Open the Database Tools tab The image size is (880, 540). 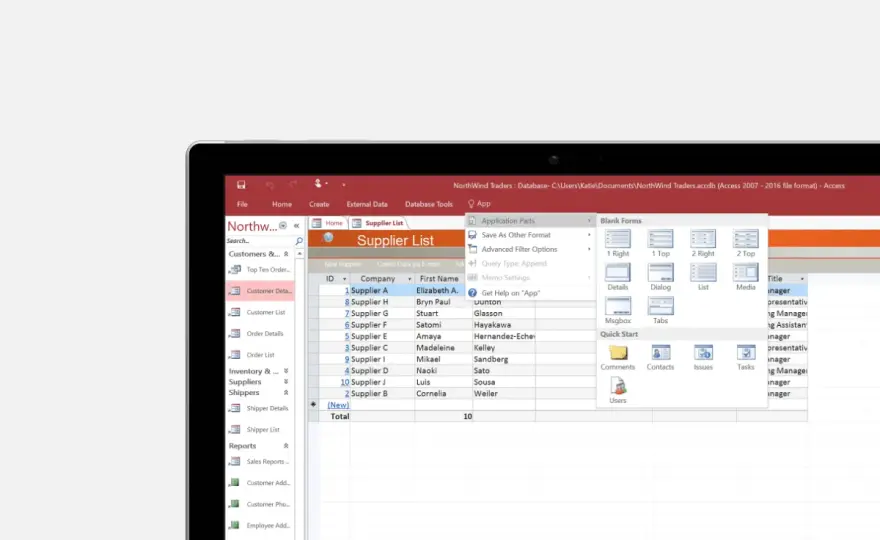tap(429, 204)
